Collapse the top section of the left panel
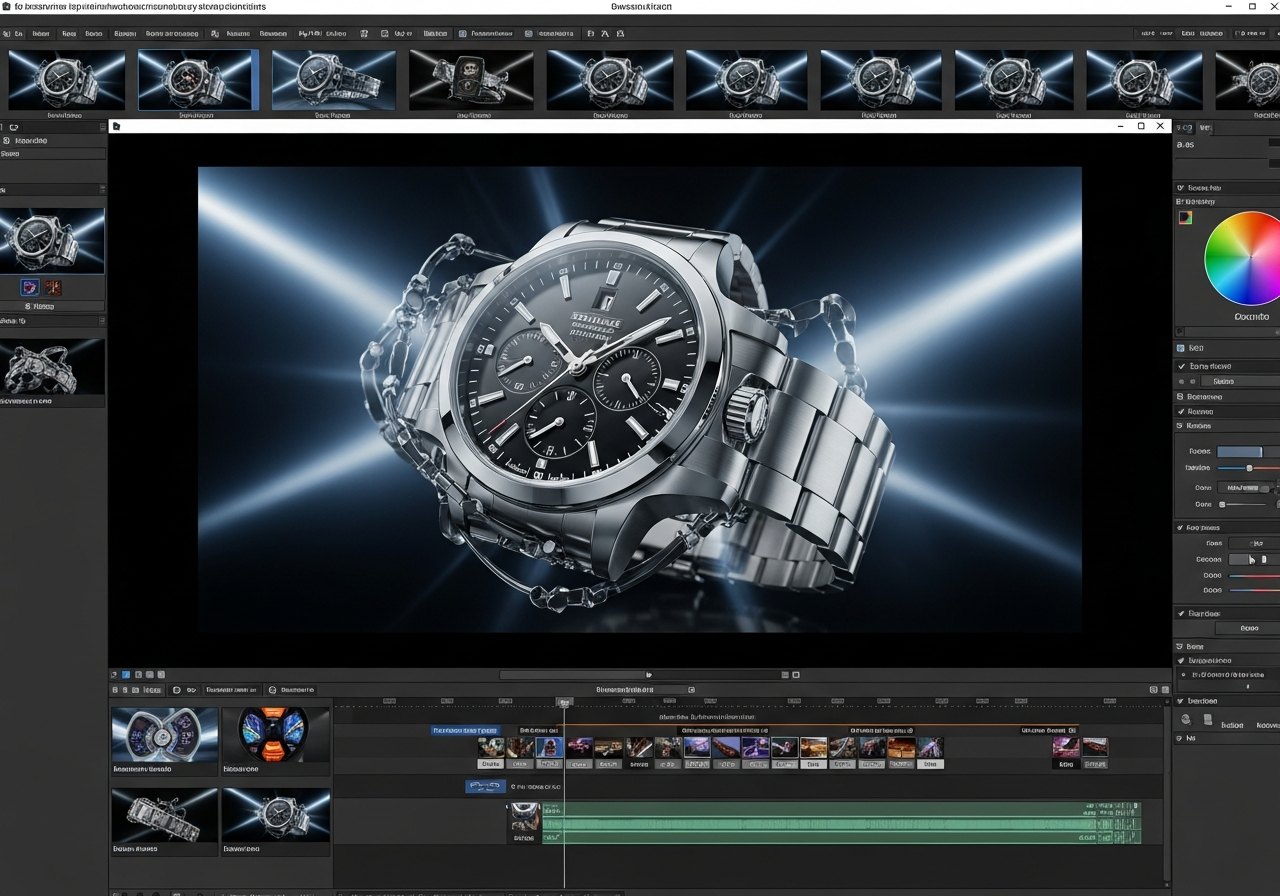 click(102, 127)
